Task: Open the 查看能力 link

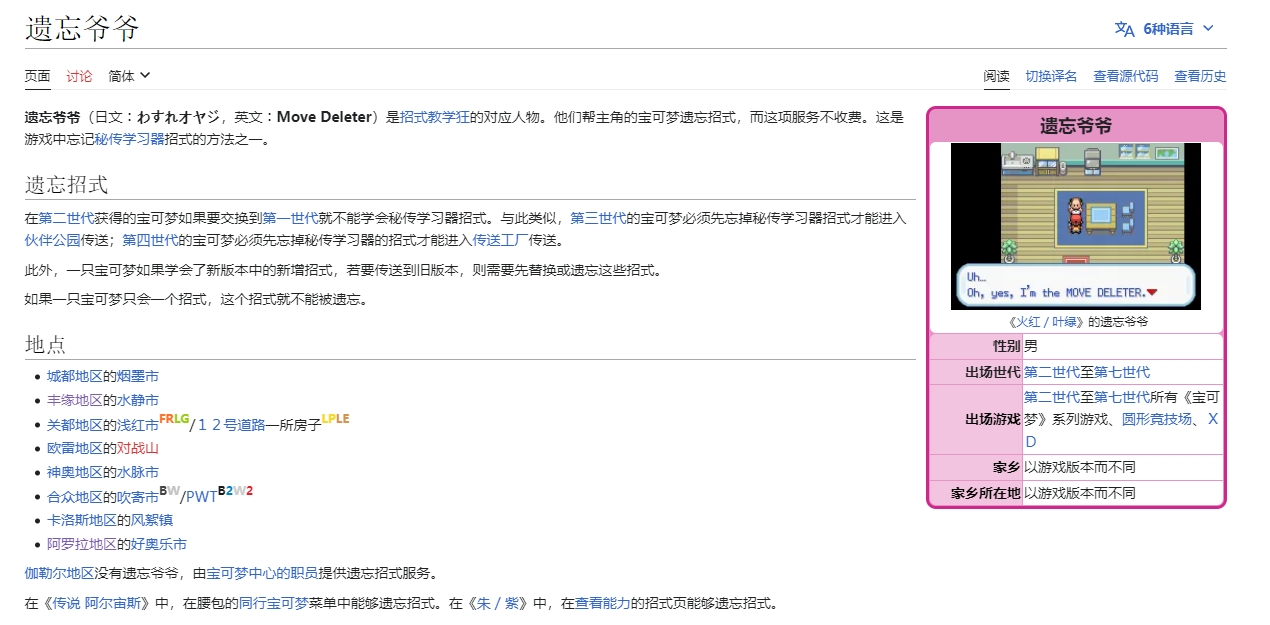Action: click(x=602, y=603)
